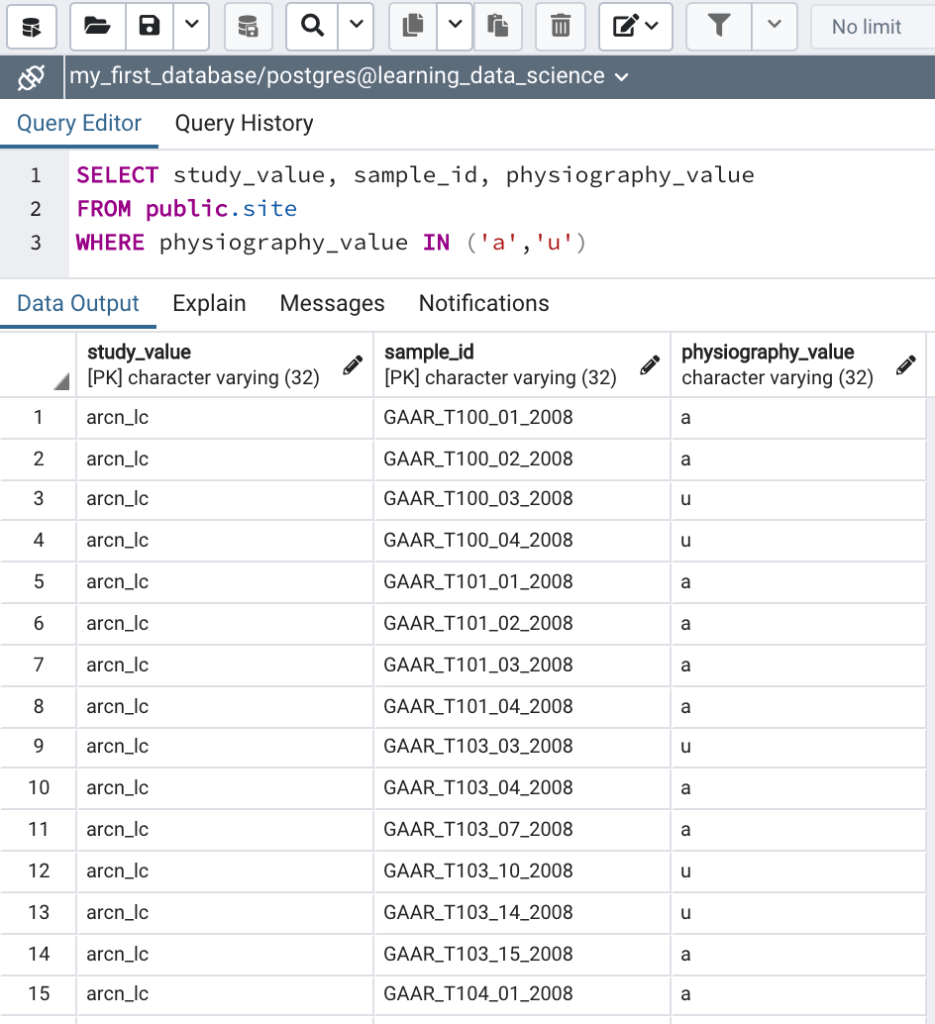Click the Paste rows clipboard icon
This screenshot has width=935, height=1024.
point(498,26)
